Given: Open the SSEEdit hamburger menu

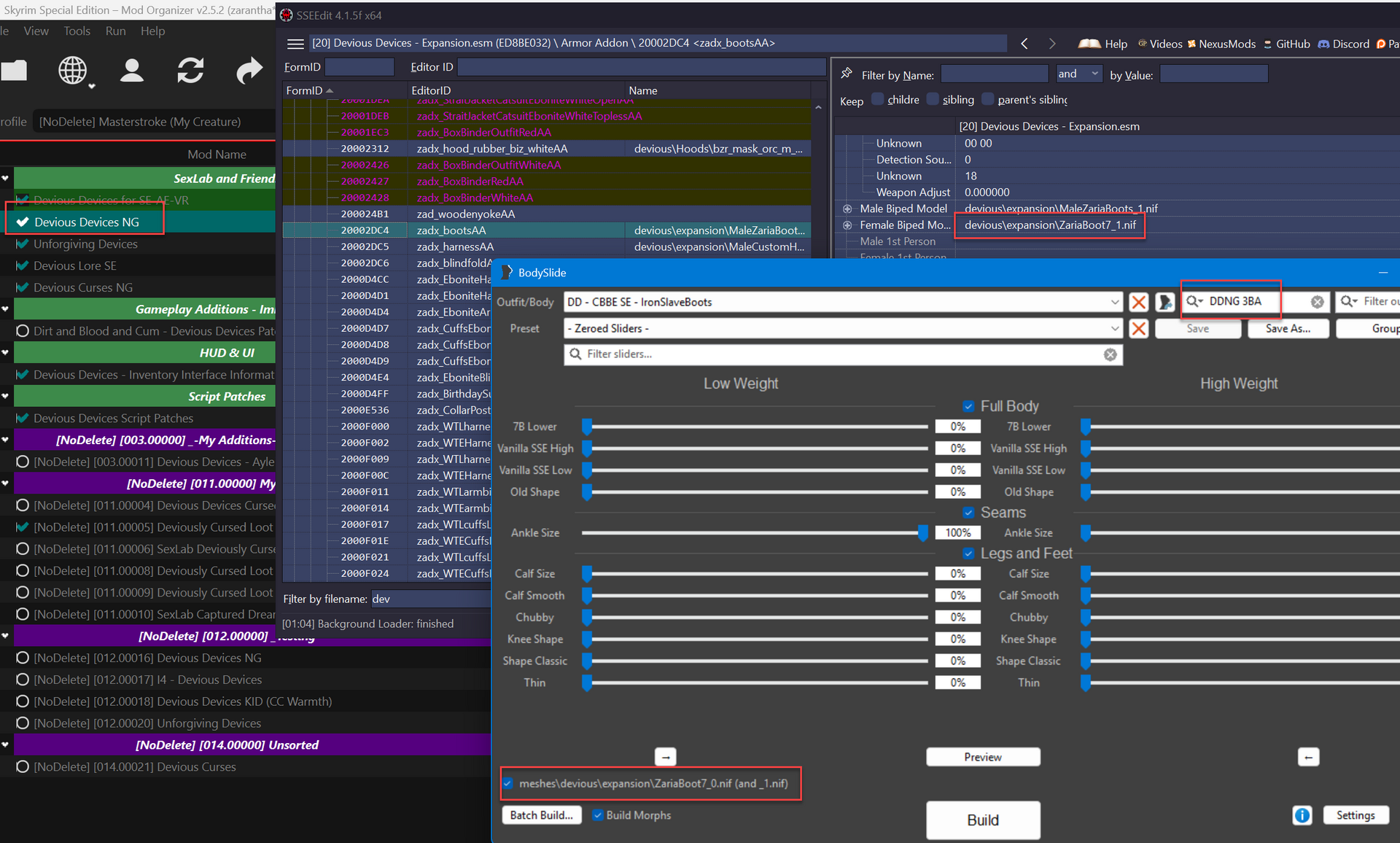Looking at the screenshot, I should [295, 44].
